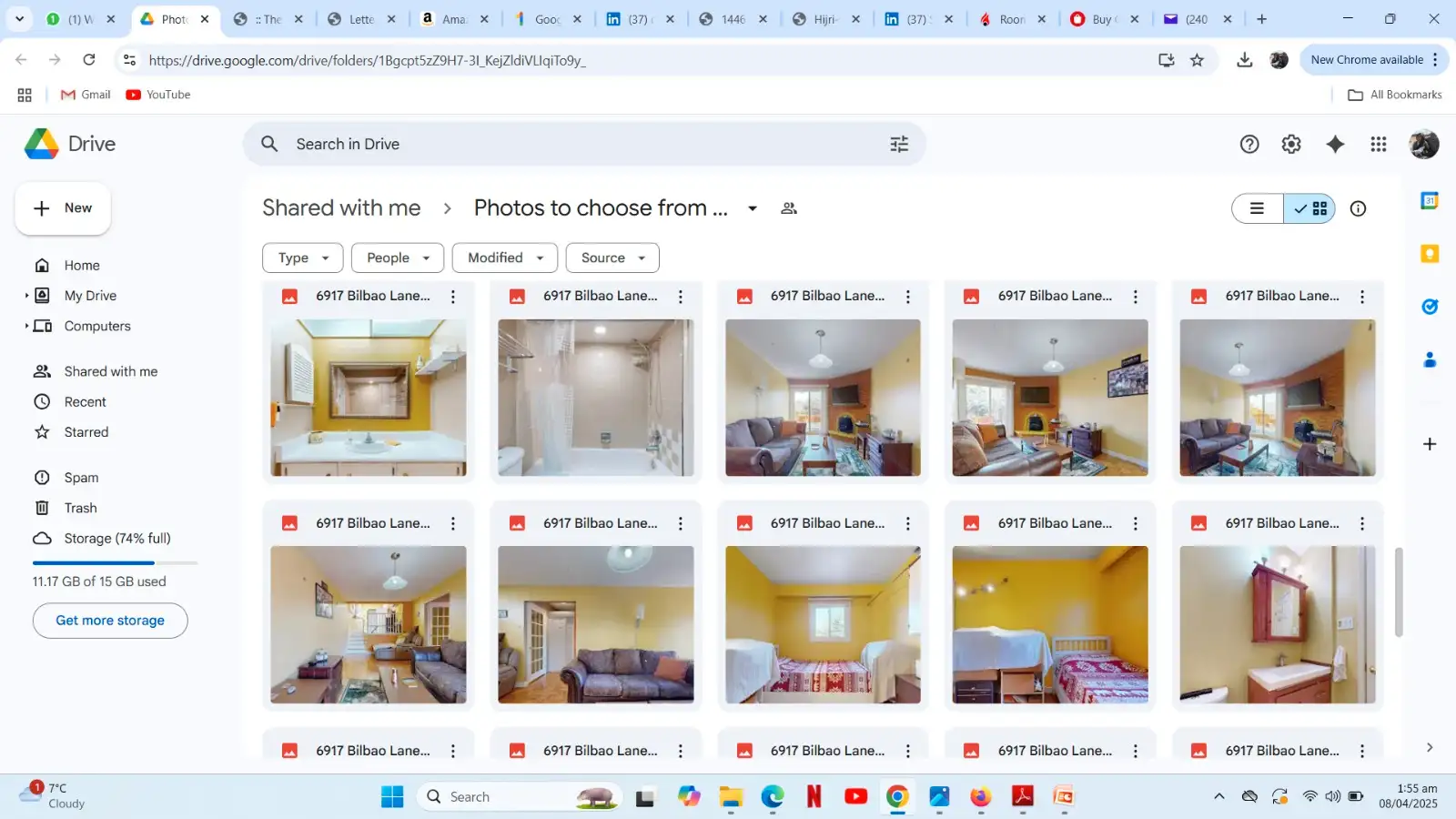Open the Source filter dropdown

[x=612, y=258]
